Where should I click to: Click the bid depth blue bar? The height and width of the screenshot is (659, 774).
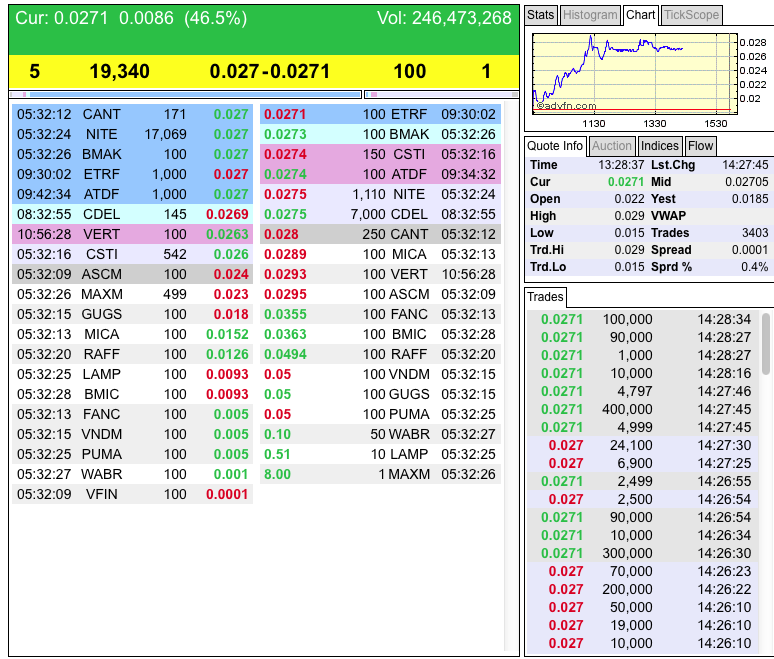click(x=195, y=94)
